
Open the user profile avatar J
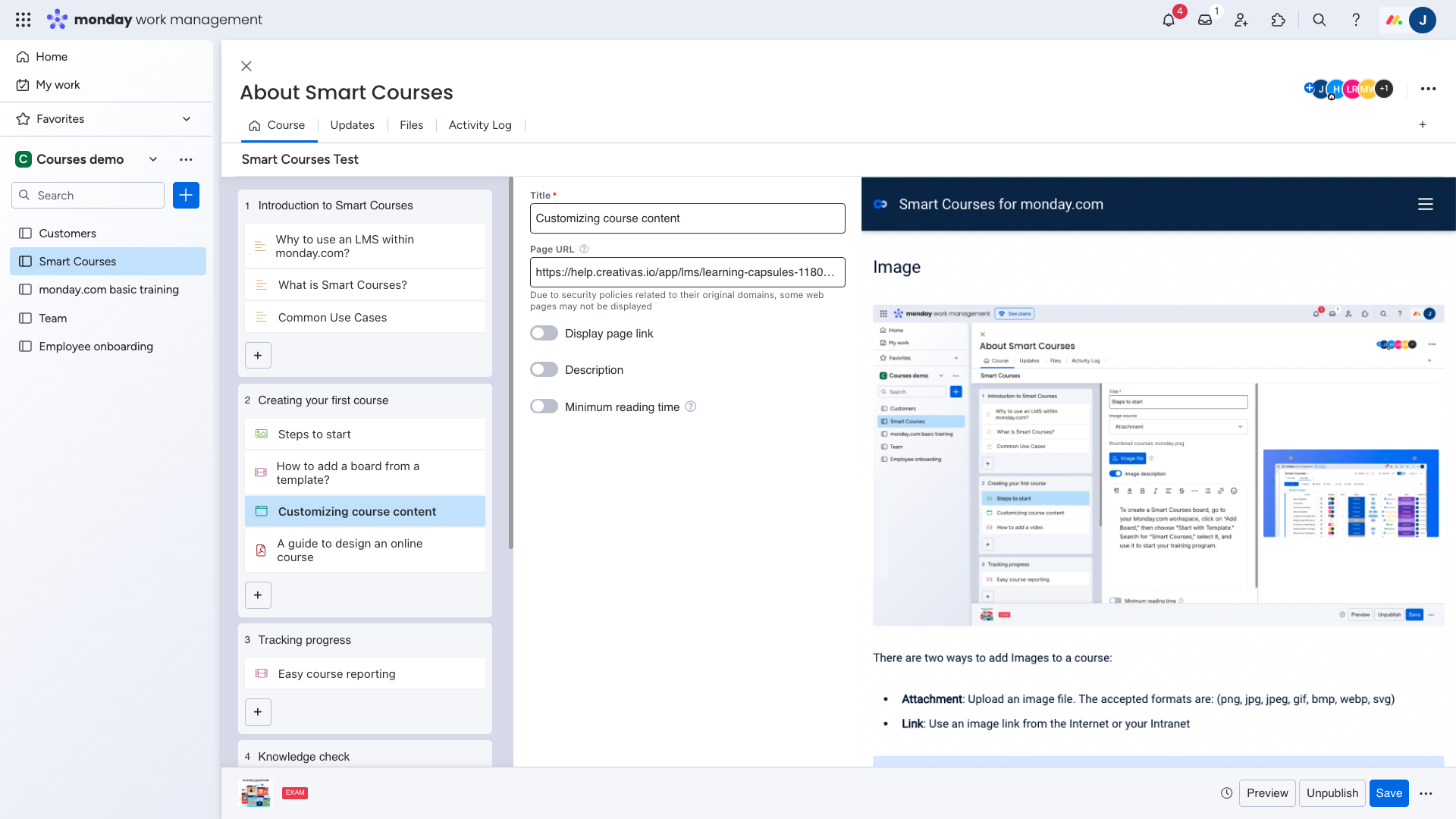pos(1423,20)
